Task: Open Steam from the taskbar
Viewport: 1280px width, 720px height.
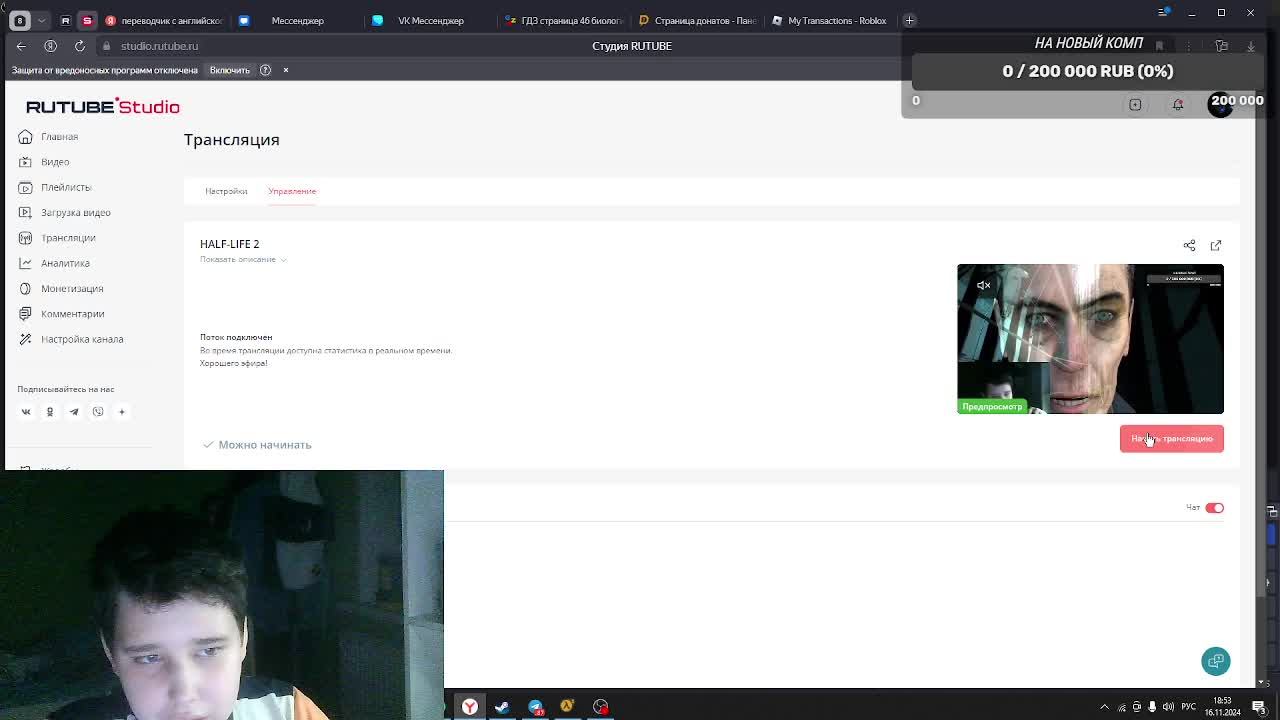Action: [x=502, y=707]
